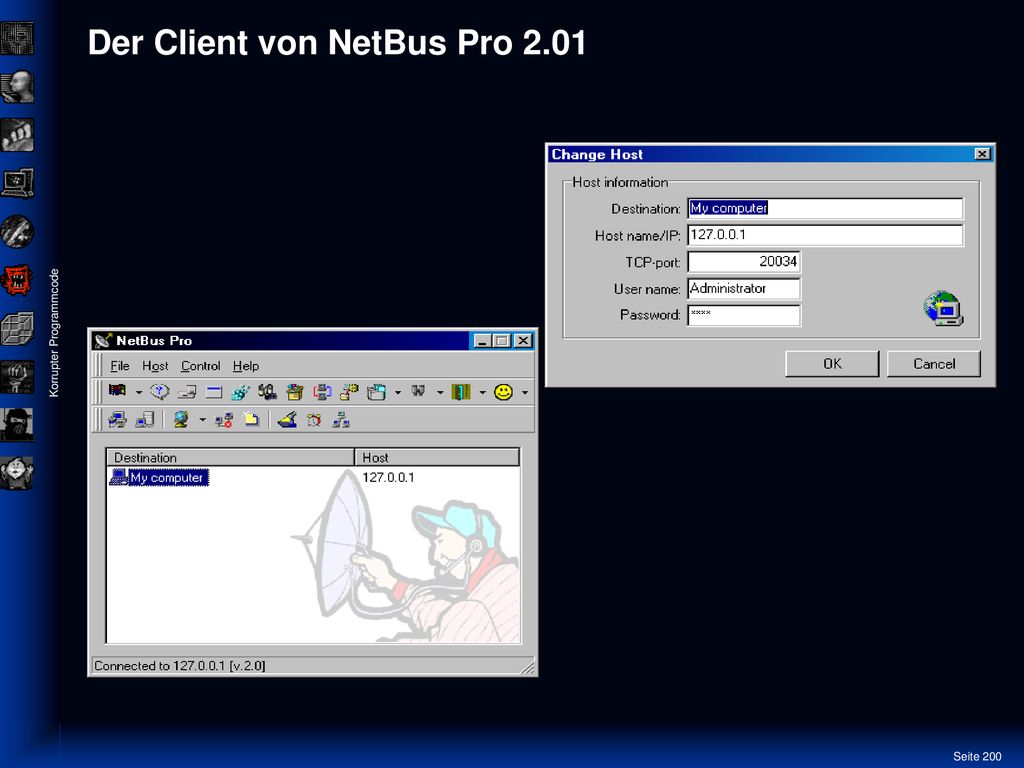Select My computer entry in destination list

coord(159,477)
